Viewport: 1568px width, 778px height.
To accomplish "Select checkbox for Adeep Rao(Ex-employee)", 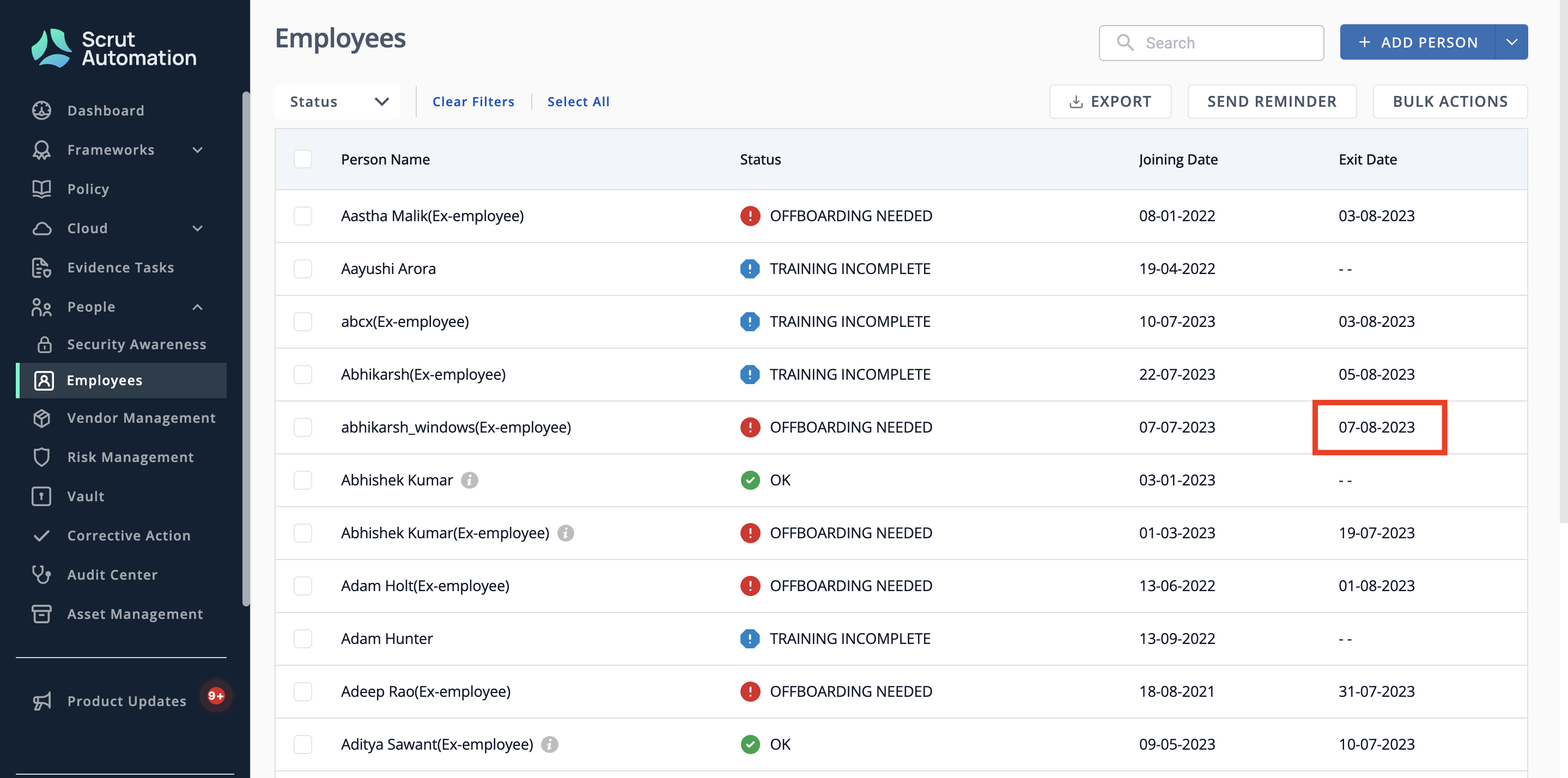I will pos(302,691).
